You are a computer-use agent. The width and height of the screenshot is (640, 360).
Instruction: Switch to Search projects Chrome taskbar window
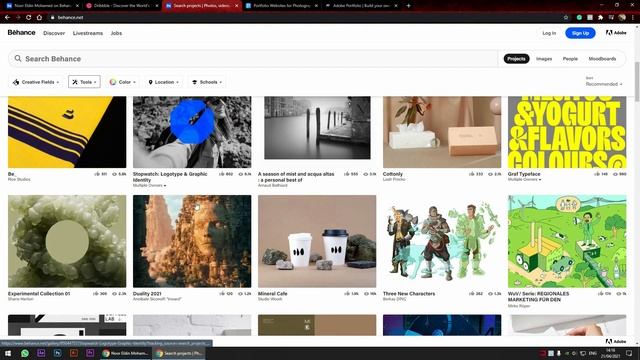[x=179, y=353]
